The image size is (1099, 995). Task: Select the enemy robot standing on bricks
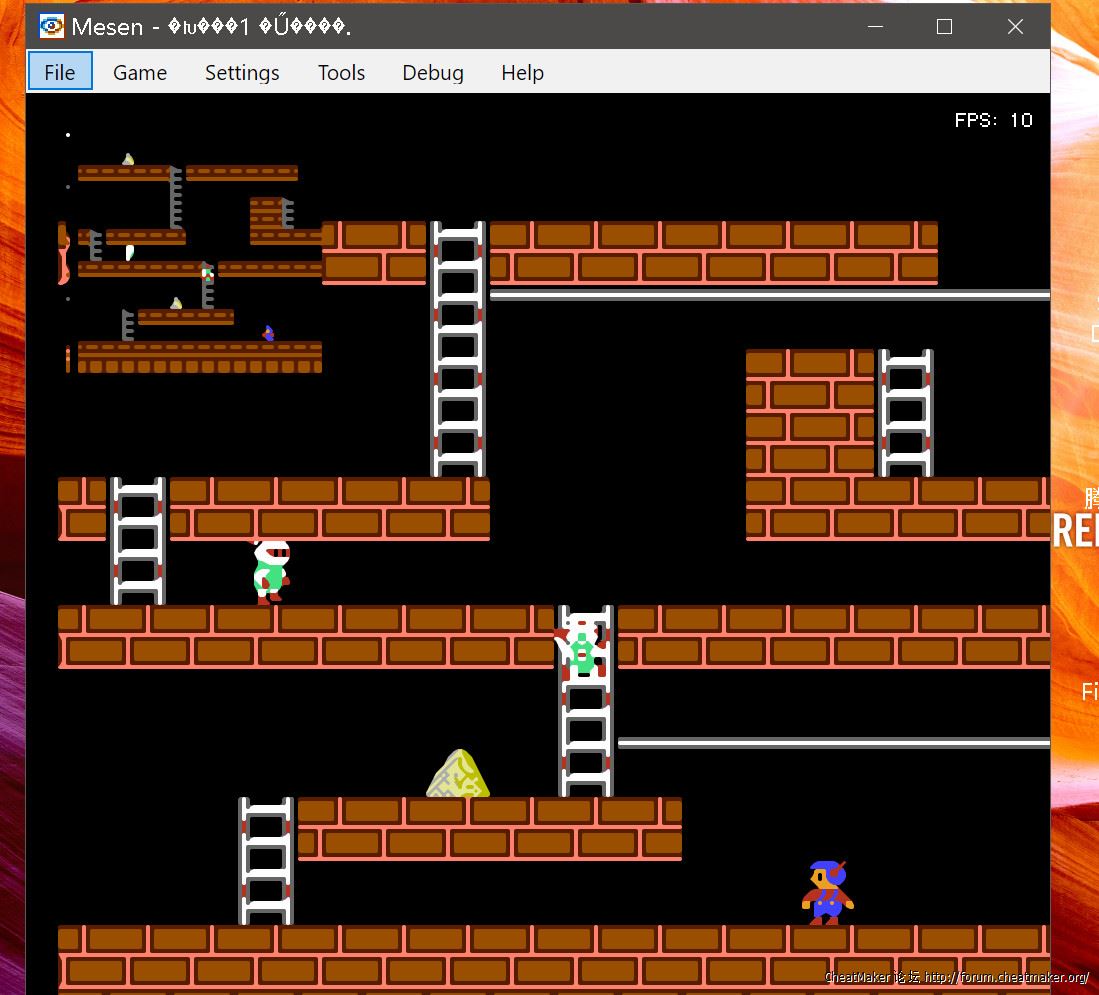[270, 572]
